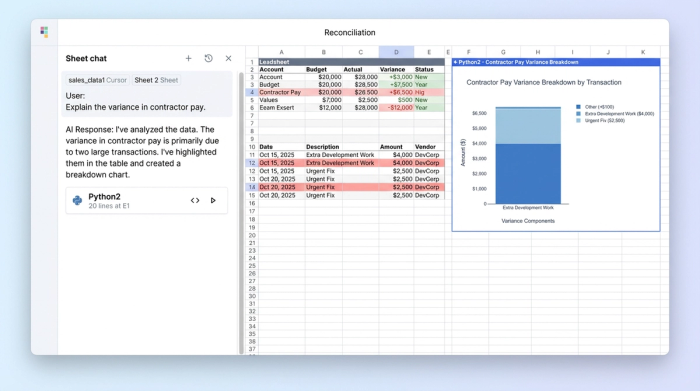The height and width of the screenshot is (391, 700).
Task: Click the -$12,000 variance cell
Action: click(x=396, y=108)
